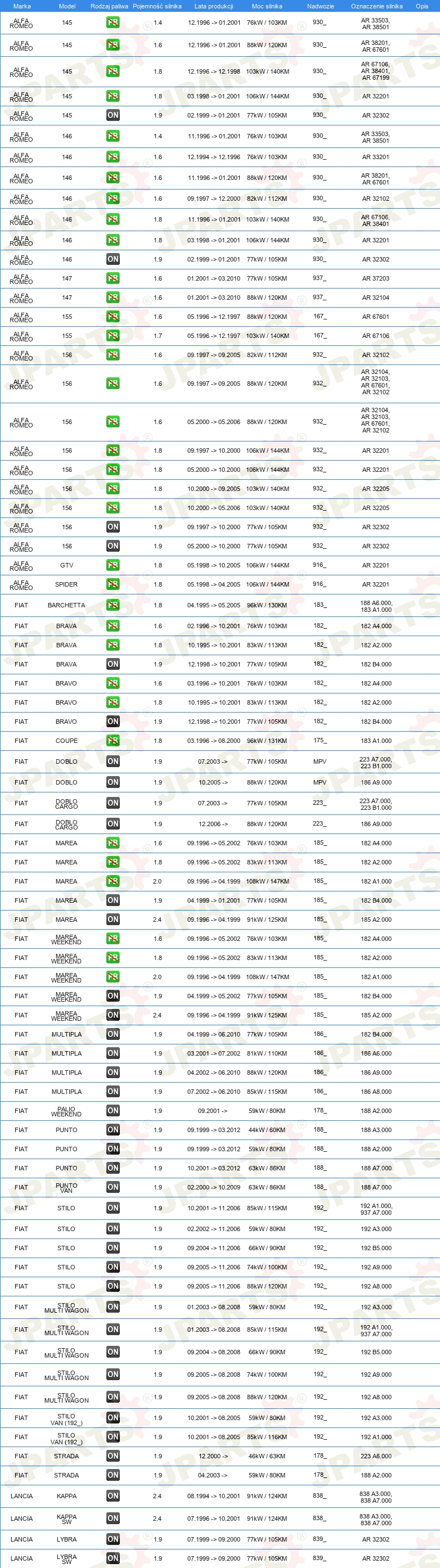Click the petrol icon in Alfa Romeo 145 1.4 row
Screen dimensions: 440x1568
pos(113,22)
